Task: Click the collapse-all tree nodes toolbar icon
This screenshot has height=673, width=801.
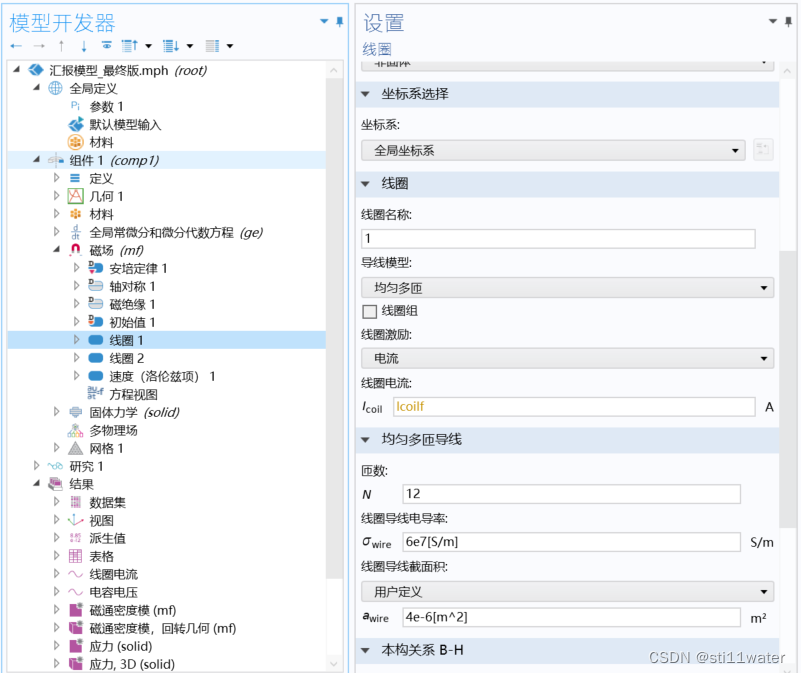Action: [x=172, y=45]
